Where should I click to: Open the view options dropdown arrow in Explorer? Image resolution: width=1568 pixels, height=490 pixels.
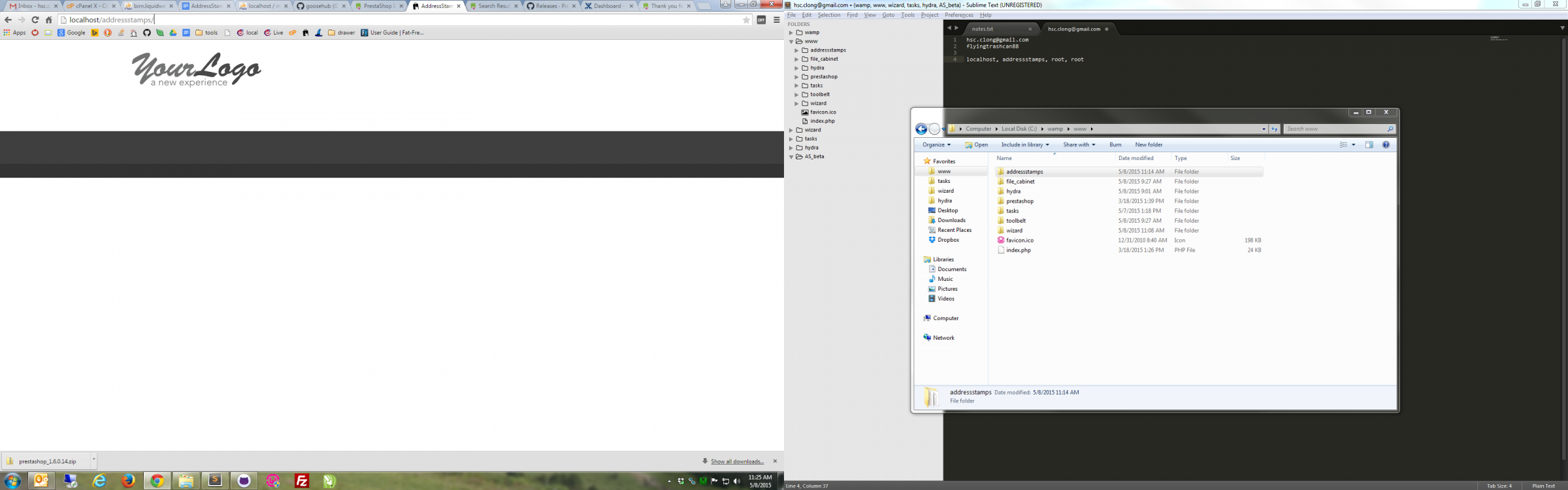click(x=1353, y=145)
